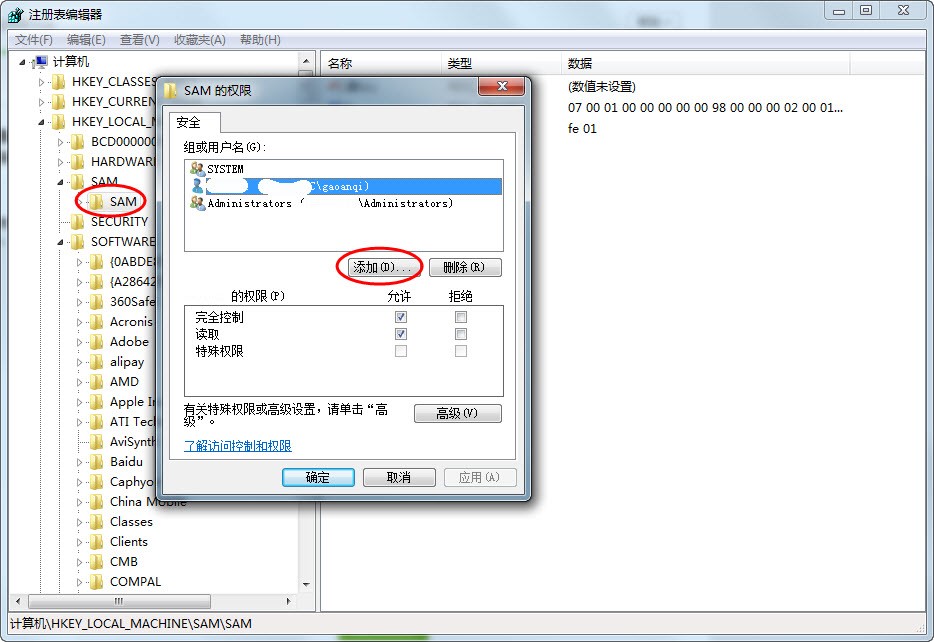
Task: Click the Administrators group icon
Action: (x=197, y=203)
